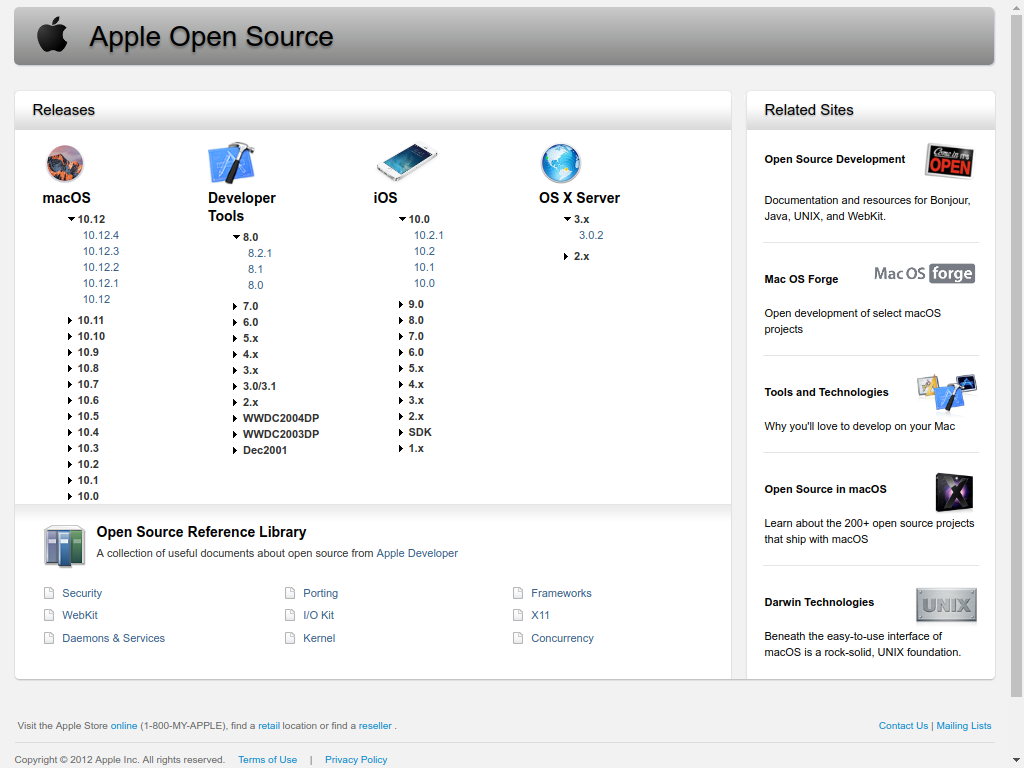Expand the macOS 10.0 releases
The width and height of the screenshot is (1024, 768).
(x=70, y=496)
